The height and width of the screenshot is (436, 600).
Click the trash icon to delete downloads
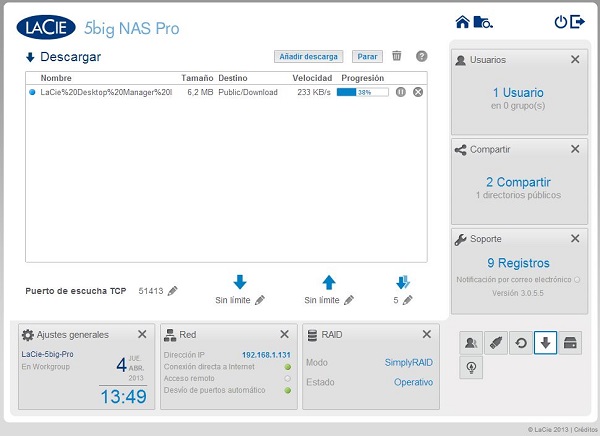(x=397, y=56)
